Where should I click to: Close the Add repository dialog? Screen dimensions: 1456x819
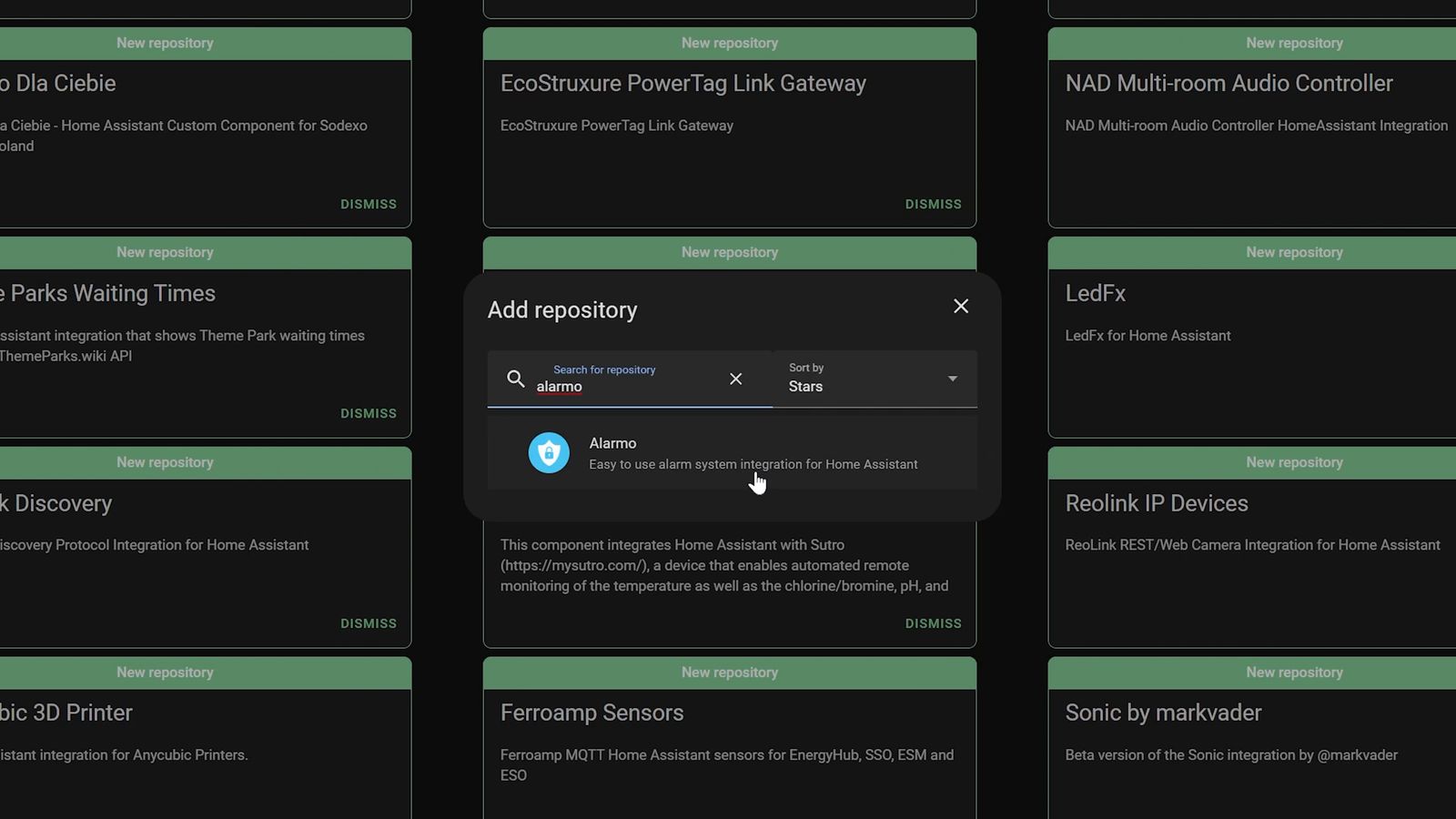pos(961,307)
